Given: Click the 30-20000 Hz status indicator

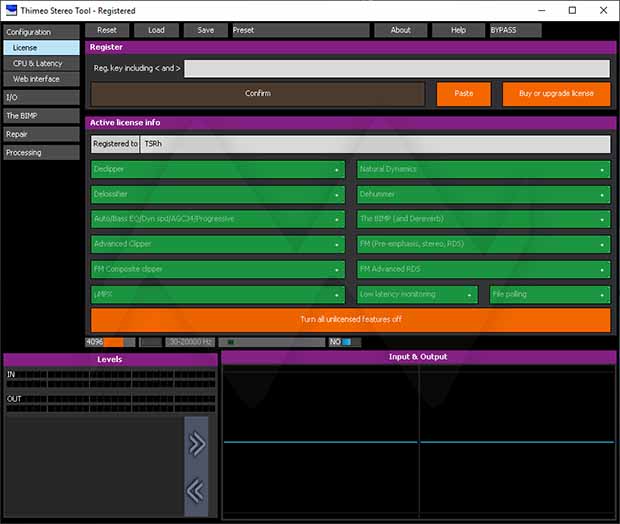Looking at the screenshot, I should pyautogui.click(x=190, y=342).
